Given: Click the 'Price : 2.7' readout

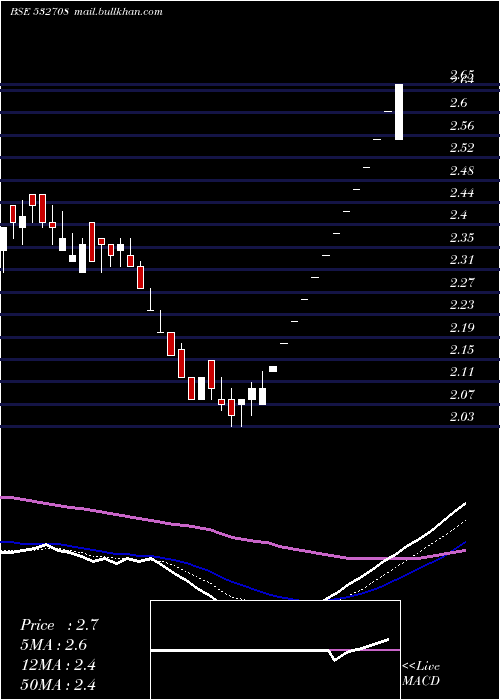Looking at the screenshot, I should click(59, 625).
